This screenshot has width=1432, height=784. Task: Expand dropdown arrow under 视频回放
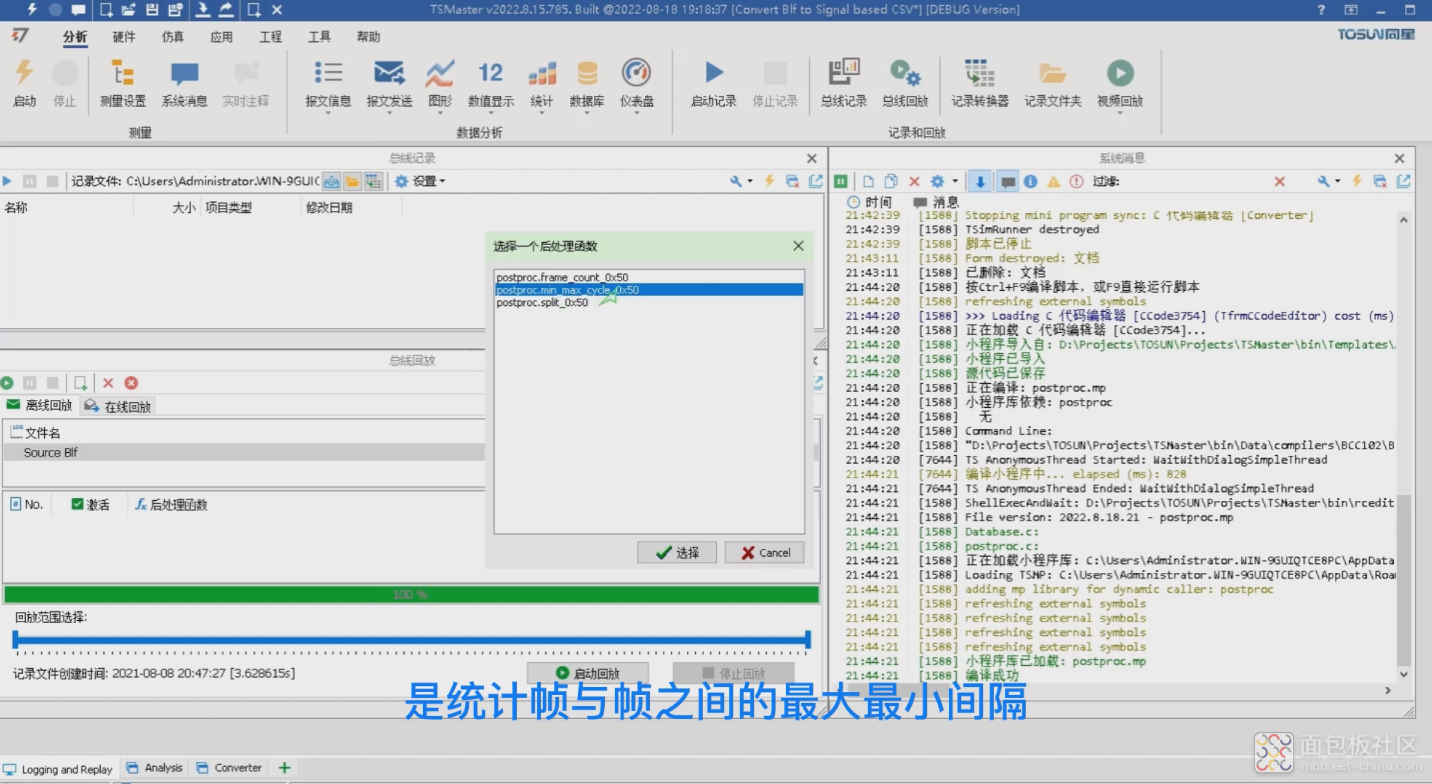[x=1120, y=113]
